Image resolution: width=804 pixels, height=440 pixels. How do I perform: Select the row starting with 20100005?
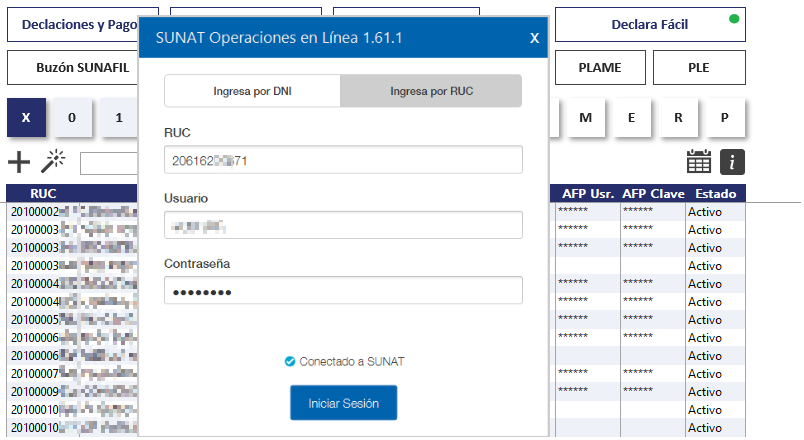coord(72,319)
